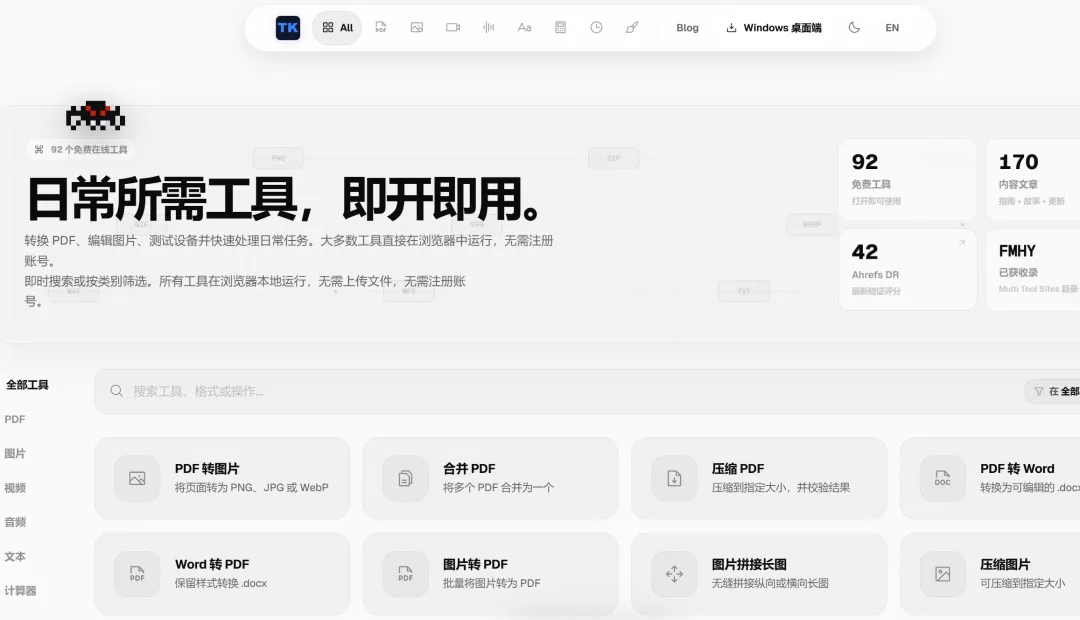Click the 图片拼接长图 move arrows icon
The height and width of the screenshot is (620, 1080).
[674, 574]
